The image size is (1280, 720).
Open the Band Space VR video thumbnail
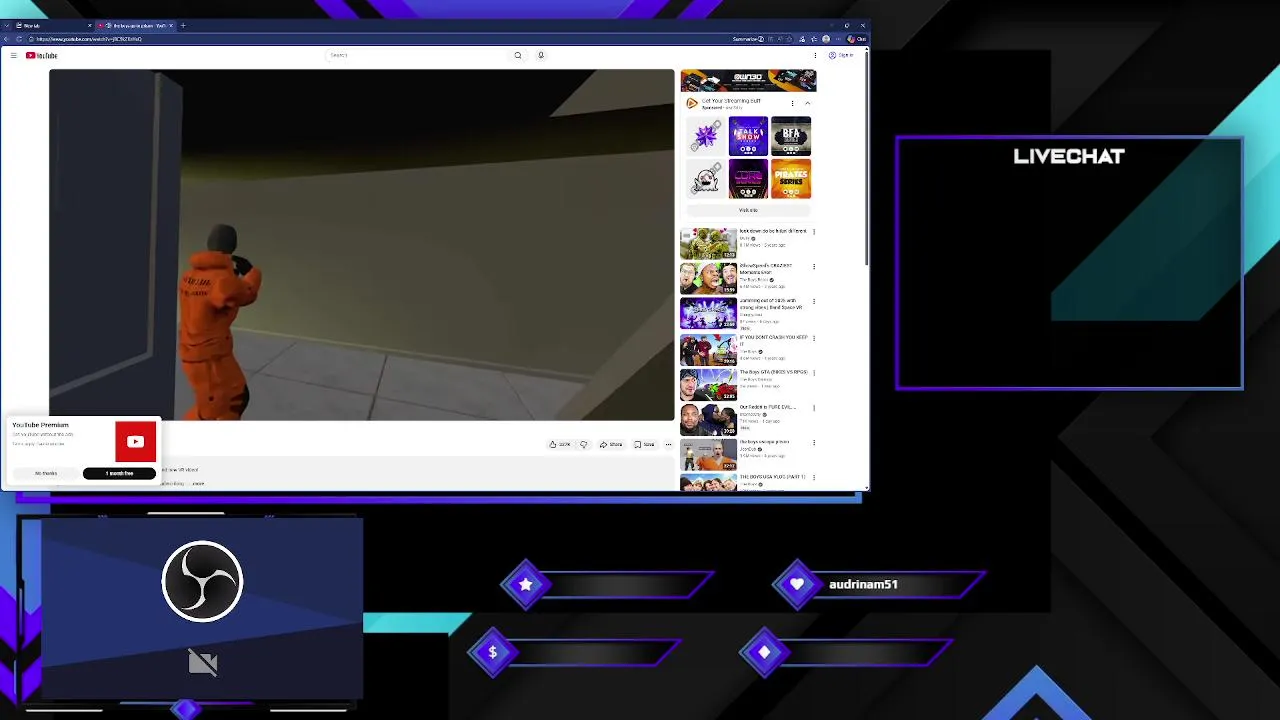[x=708, y=313]
